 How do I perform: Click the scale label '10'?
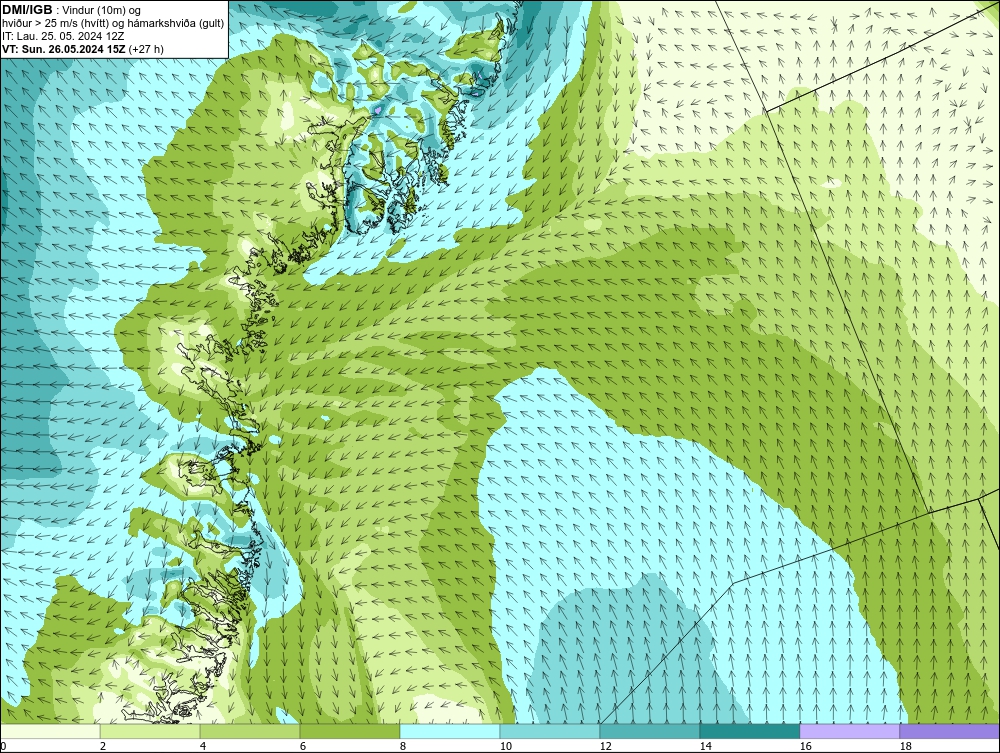click(x=505, y=746)
